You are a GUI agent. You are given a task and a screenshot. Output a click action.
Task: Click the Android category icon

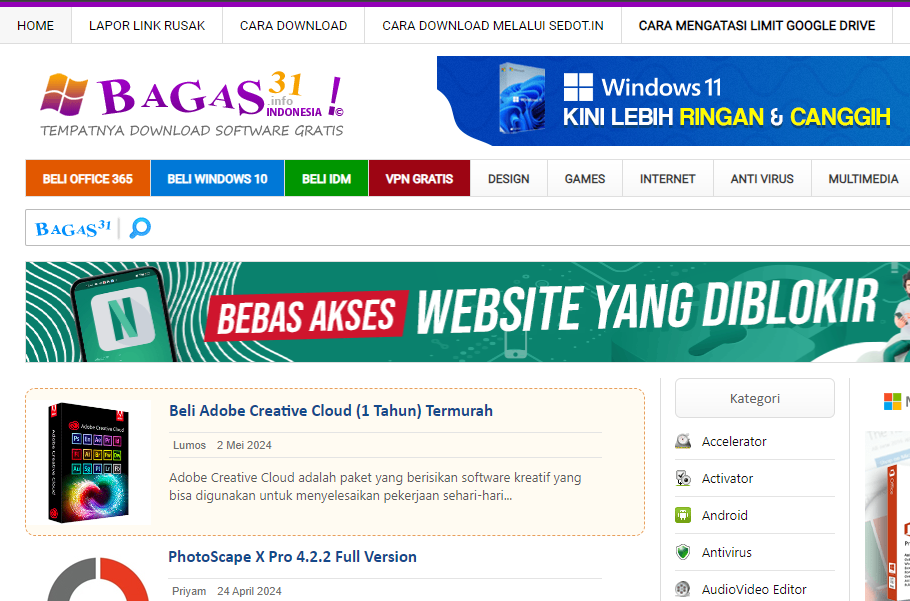coord(683,515)
